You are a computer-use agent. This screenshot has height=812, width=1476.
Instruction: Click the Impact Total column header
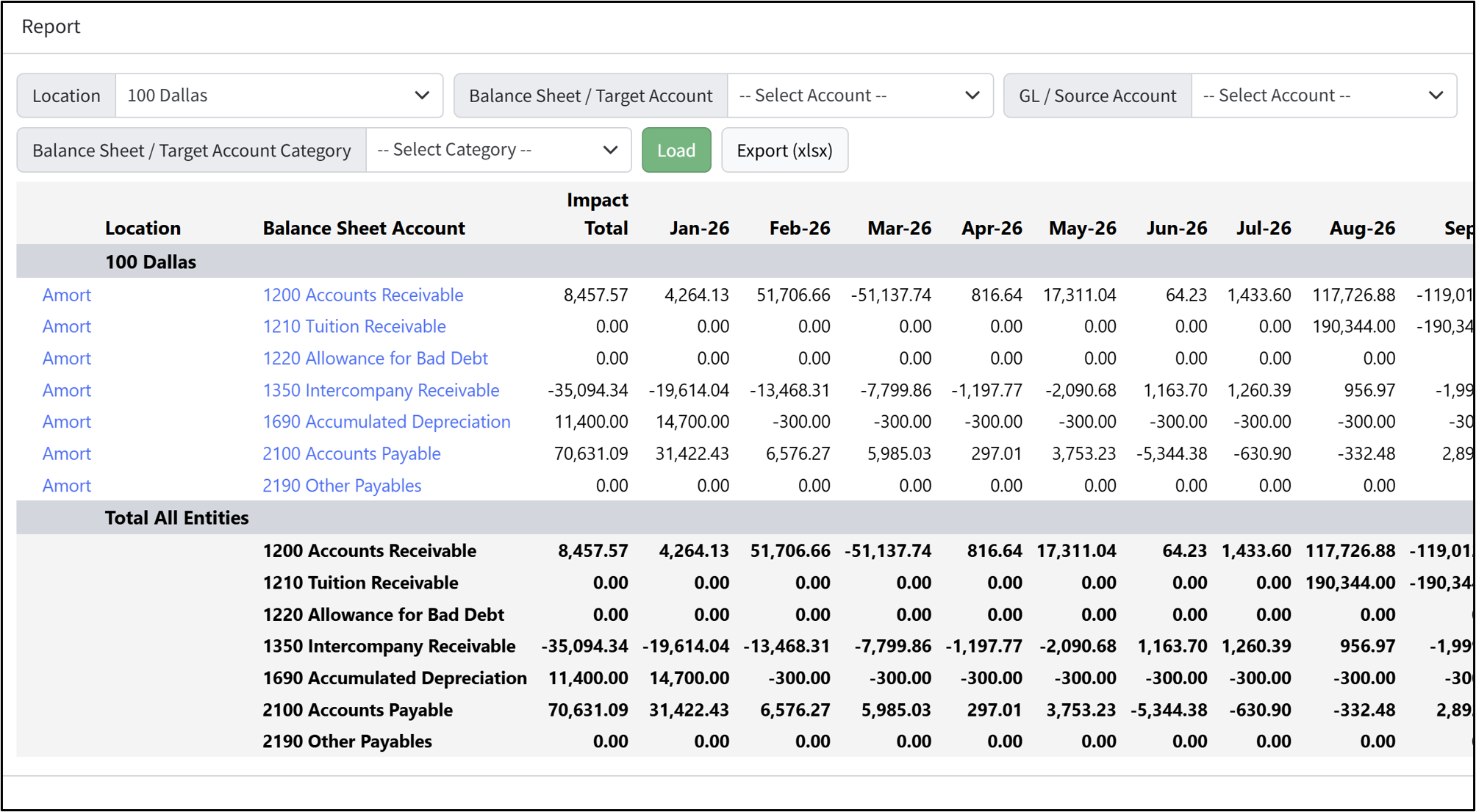[598, 214]
